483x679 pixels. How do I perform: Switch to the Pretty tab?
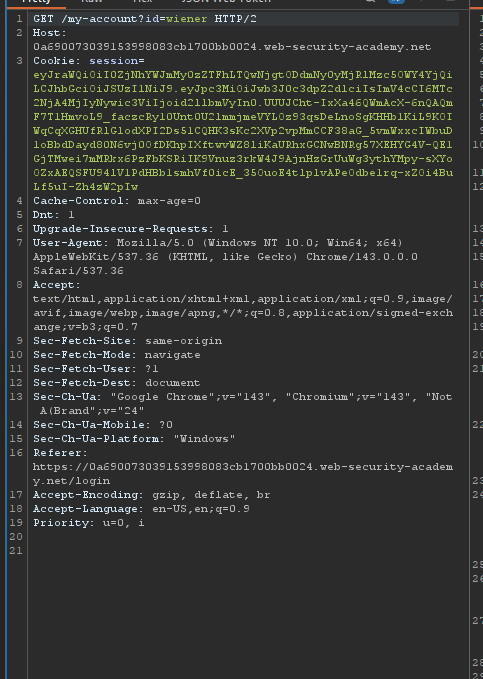[x=36, y=2]
